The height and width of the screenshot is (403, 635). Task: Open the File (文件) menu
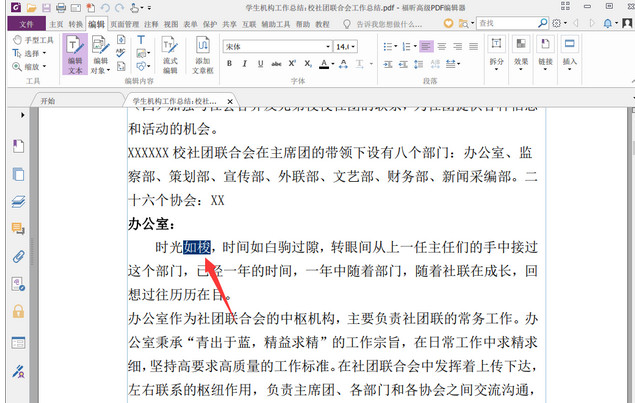[x=26, y=22]
